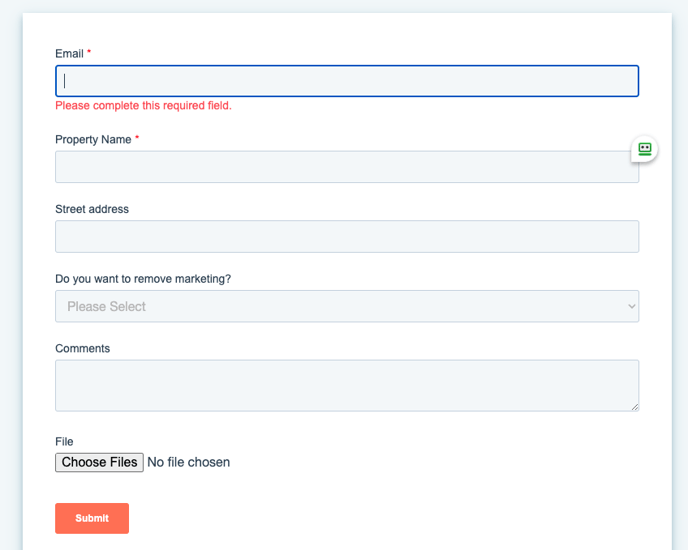Click the 'Do you want to remove marketing?' label
Viewport: 688px width, 550px height.
(143, 279)
